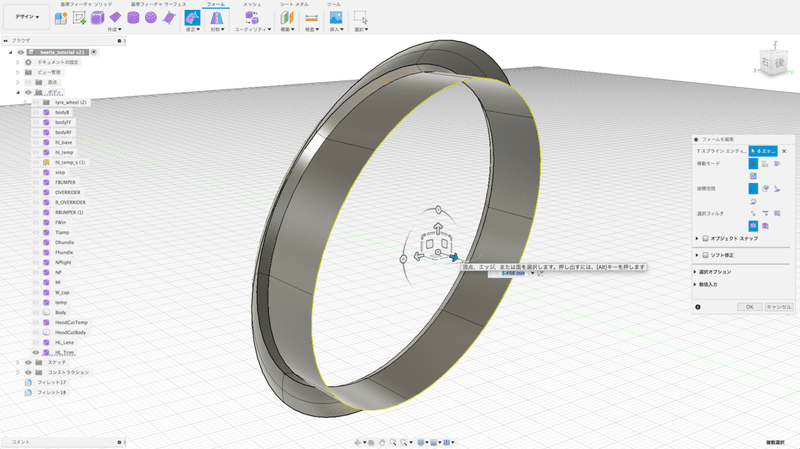Switch to メッシュ tab
This screenshot has width=800, height=449.
tap(252, 4)
